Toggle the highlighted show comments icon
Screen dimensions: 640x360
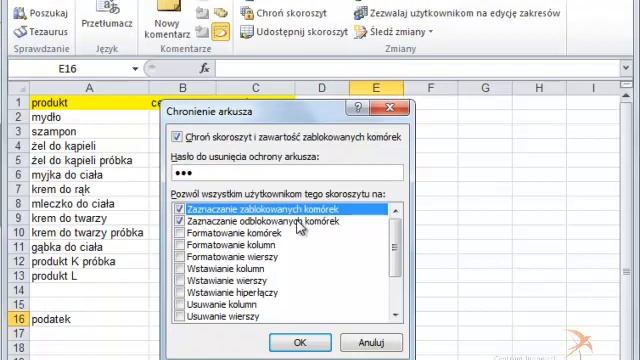click(x=220, y=32)
